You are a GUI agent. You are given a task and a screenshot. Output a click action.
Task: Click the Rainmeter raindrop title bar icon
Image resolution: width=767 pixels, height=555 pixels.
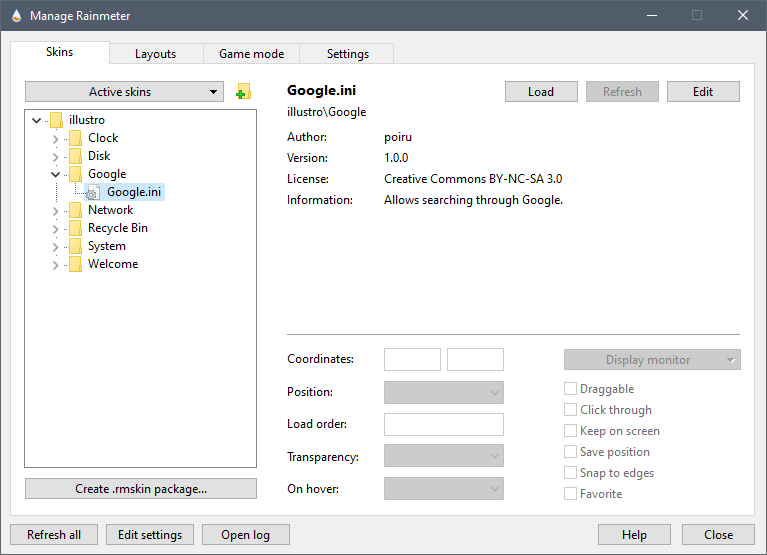[17, 16]
